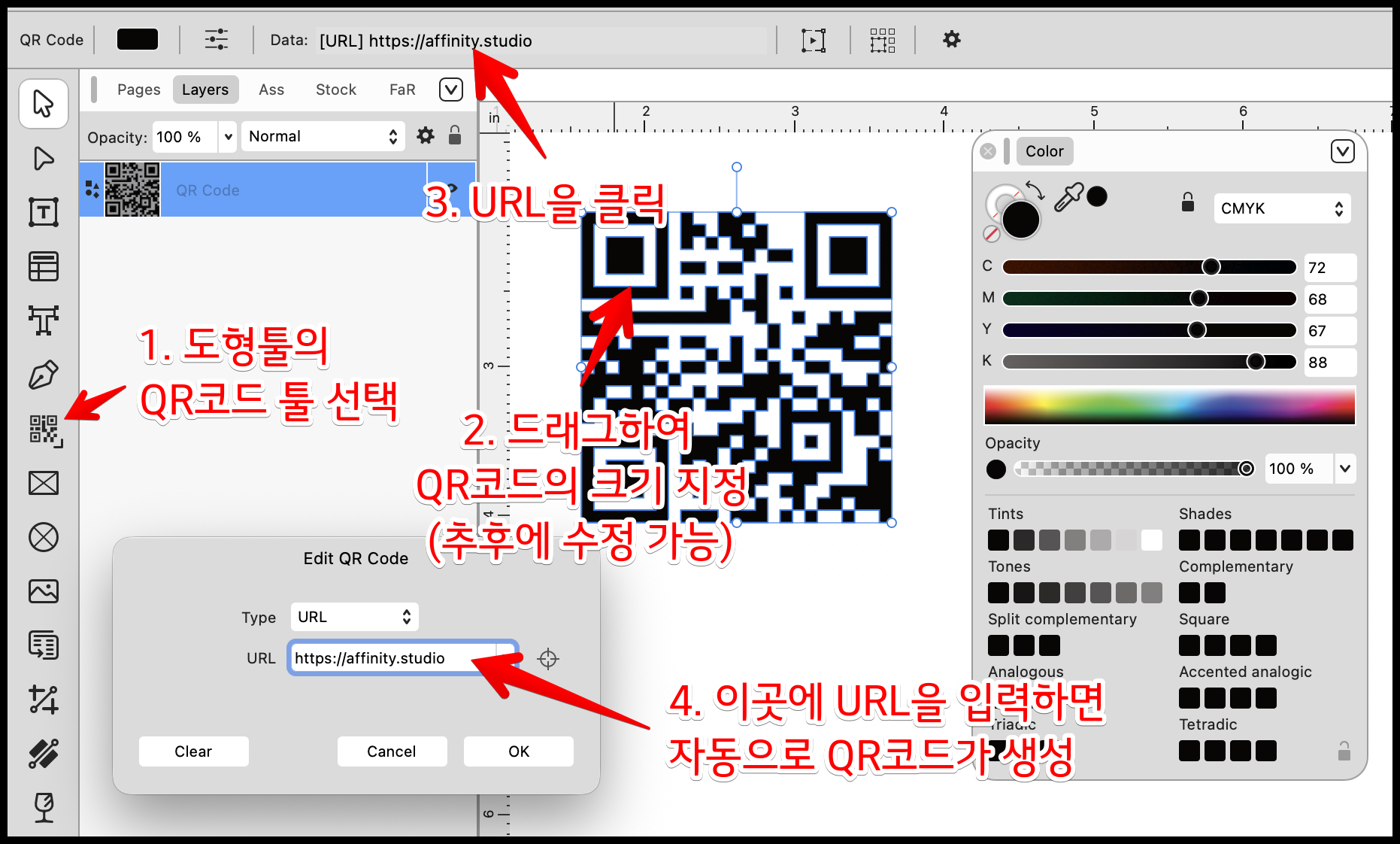1400x844 pixels.
Task: Click the color picker eyedropper icon
Action: tap(1068, 198)
